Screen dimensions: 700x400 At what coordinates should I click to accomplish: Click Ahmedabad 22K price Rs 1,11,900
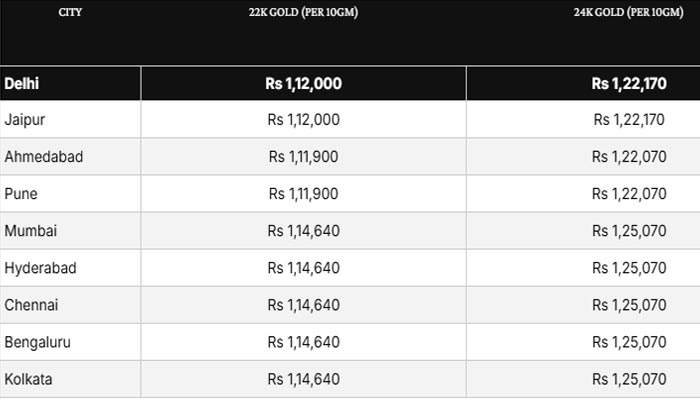point(304,157)
